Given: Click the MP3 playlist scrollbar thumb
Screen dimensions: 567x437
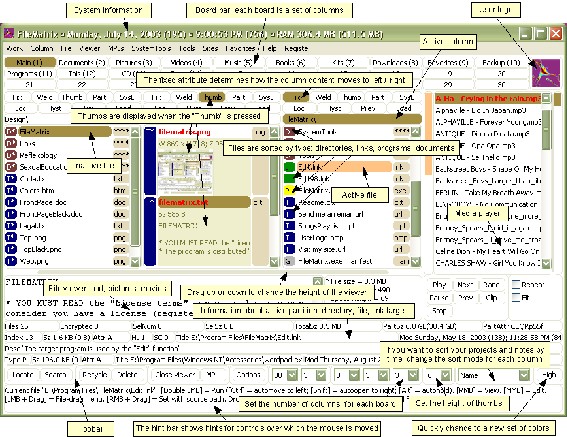Looking at the screenshot, I should pyautogui.click(x=546, y=129).
